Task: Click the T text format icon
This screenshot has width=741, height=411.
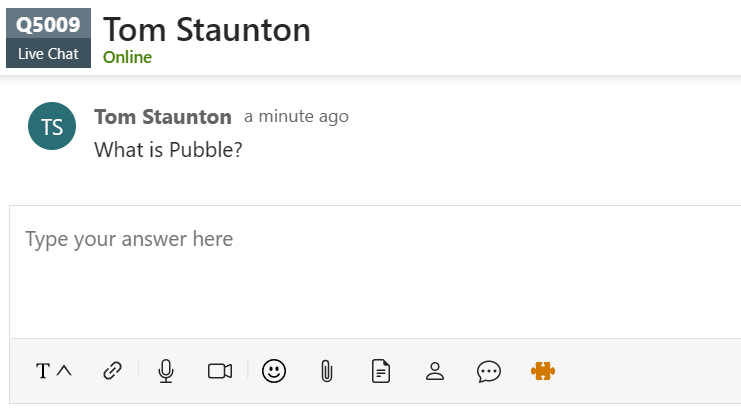Action: (x=43, y=371)
